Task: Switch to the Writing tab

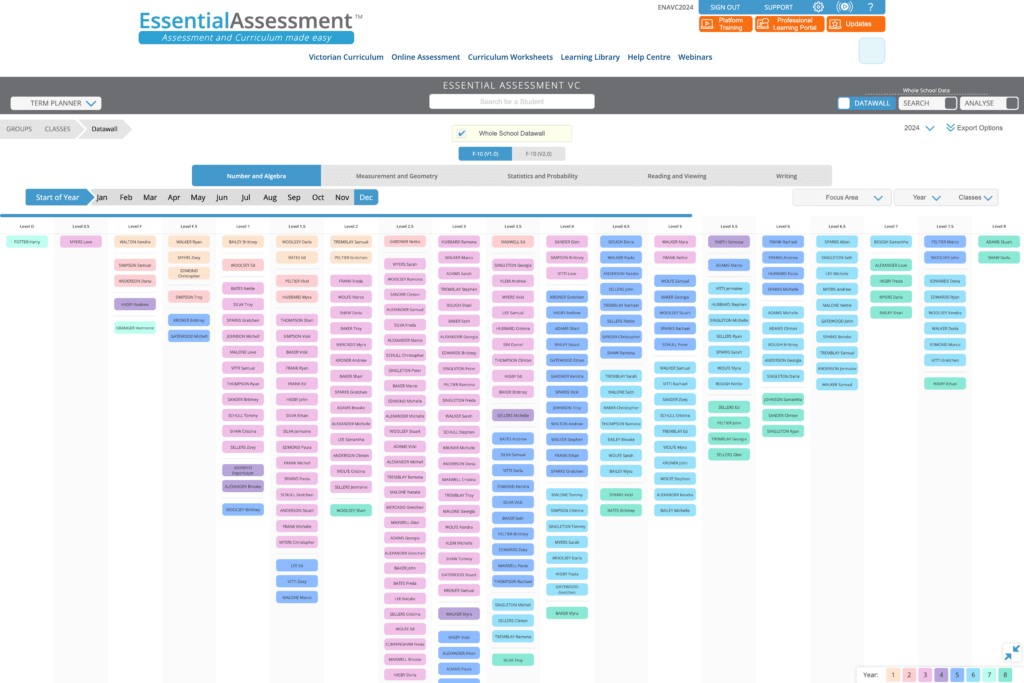Action: (786, 176)
